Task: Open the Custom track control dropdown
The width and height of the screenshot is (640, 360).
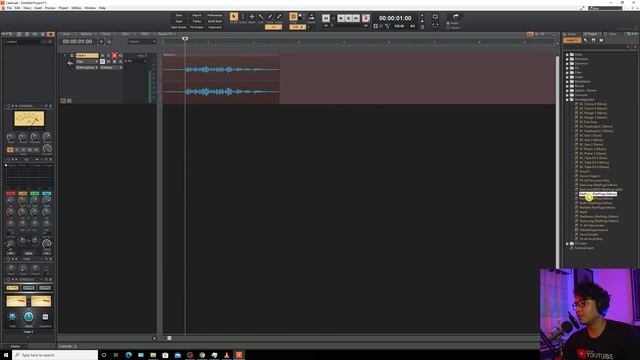Action: [142, 42]
